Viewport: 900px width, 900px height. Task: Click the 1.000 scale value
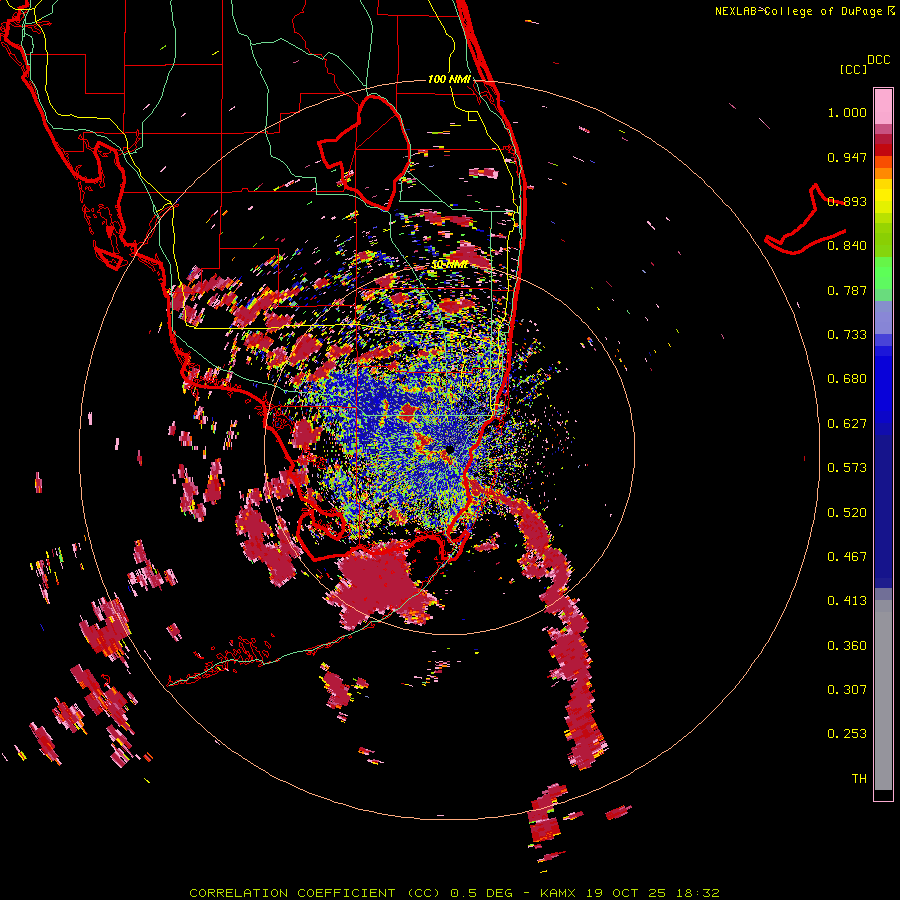coord(847,112)
